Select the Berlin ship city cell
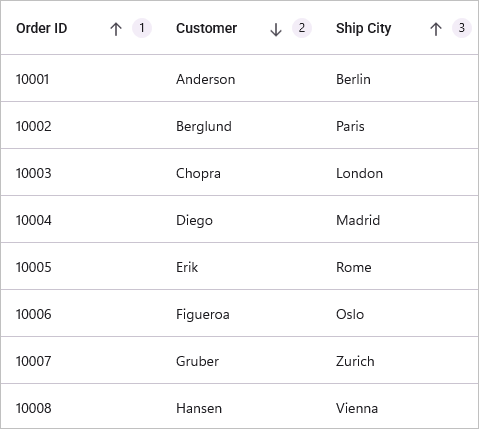Viewport: 479px width, 429px height. click(399, 78)
